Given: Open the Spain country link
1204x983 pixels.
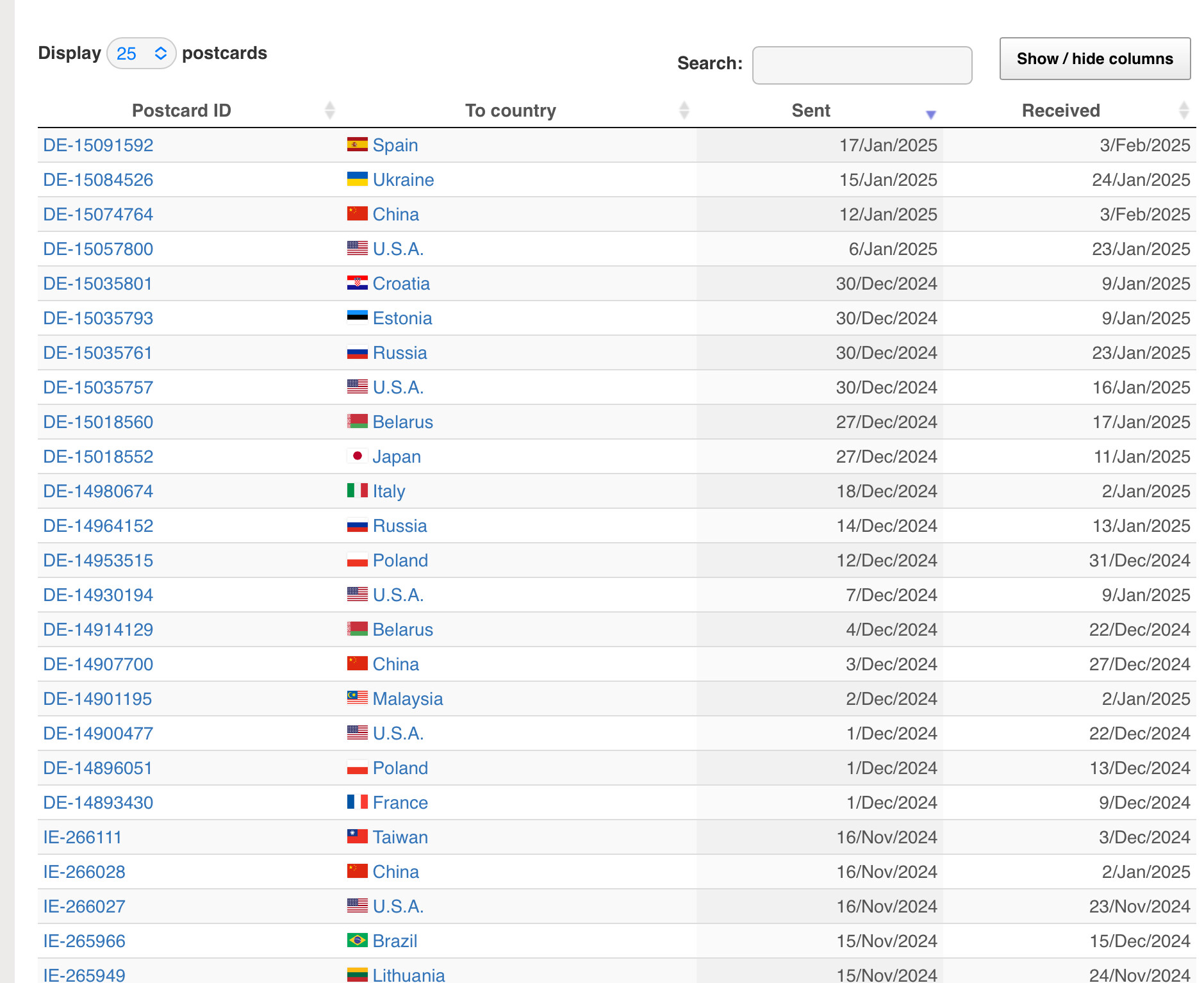Looking at the screenshot, I should [x=395, y=145].
